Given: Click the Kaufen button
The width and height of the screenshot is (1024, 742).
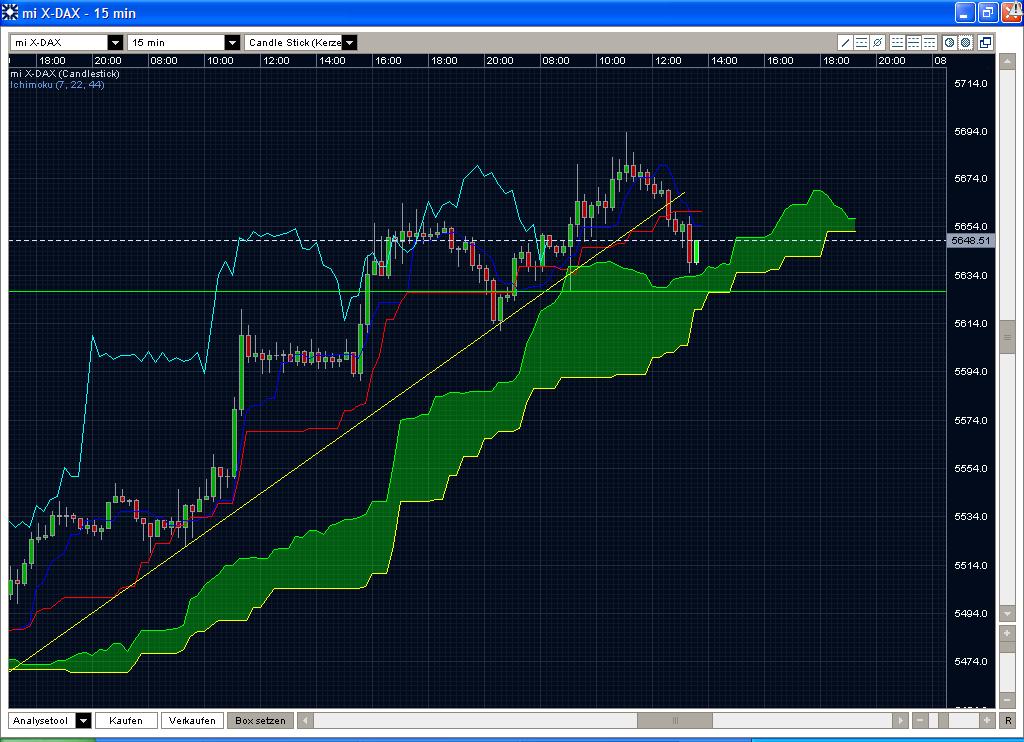Looking at the screenshot, I should click(126, 720).
